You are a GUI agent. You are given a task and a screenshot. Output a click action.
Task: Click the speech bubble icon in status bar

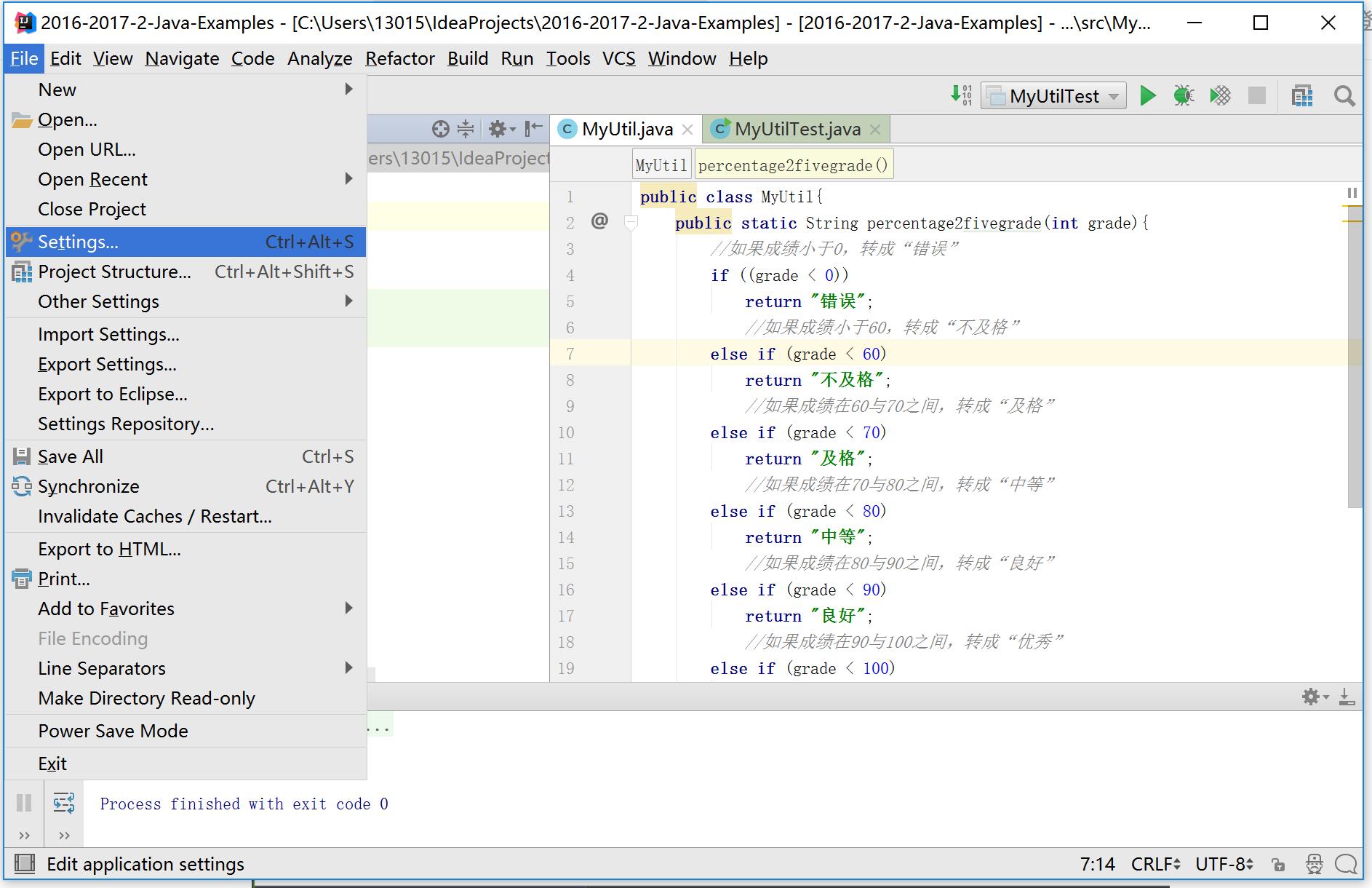point(1346,864)
